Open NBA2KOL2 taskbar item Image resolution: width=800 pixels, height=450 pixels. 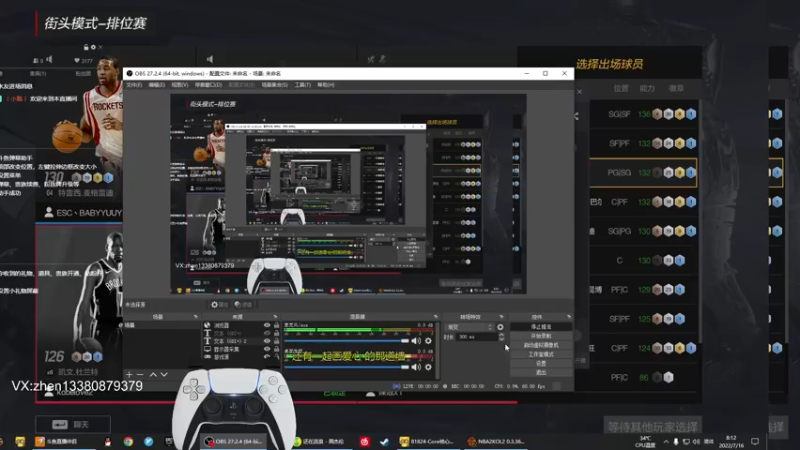(496, 441)
